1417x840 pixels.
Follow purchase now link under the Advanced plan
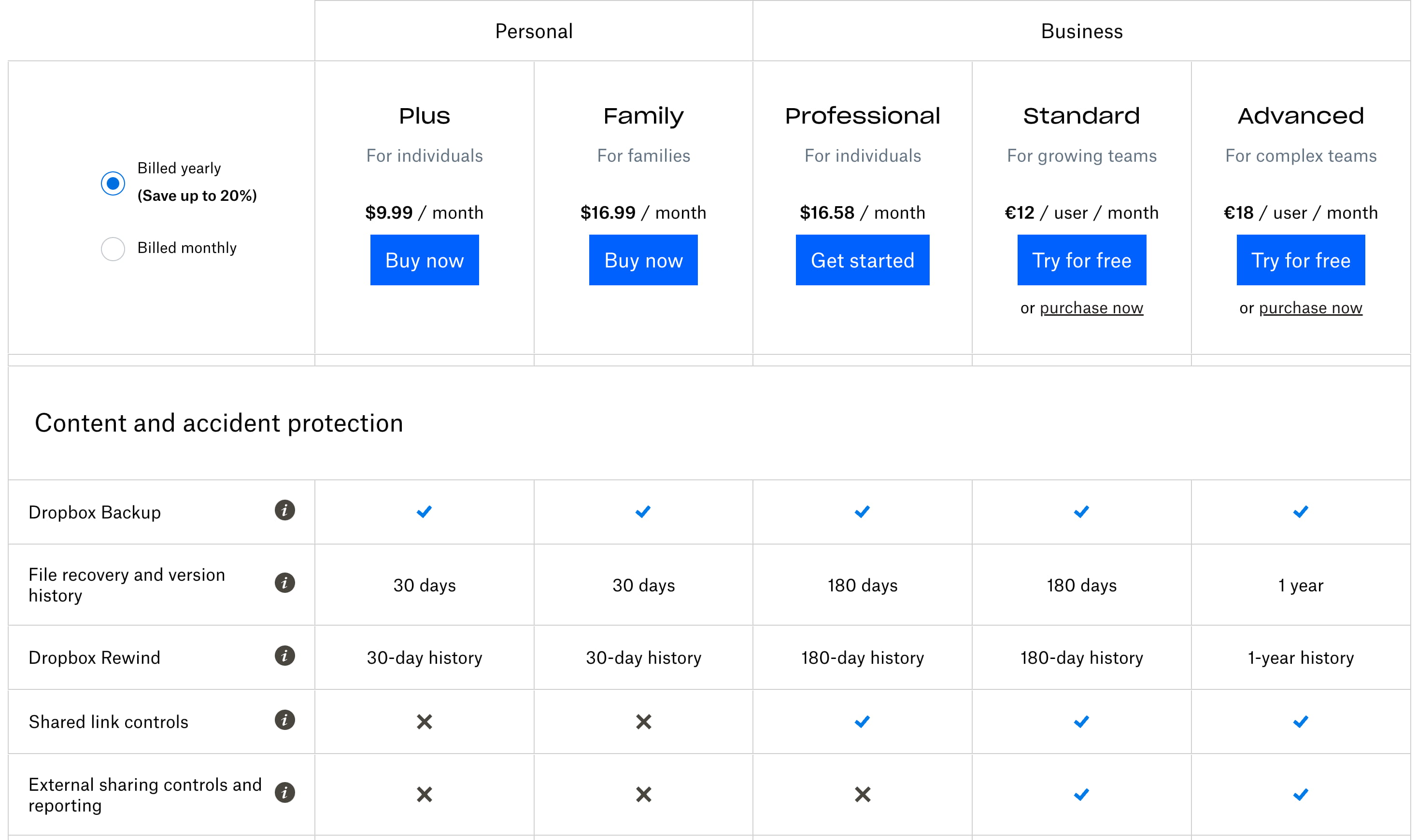1310,308
